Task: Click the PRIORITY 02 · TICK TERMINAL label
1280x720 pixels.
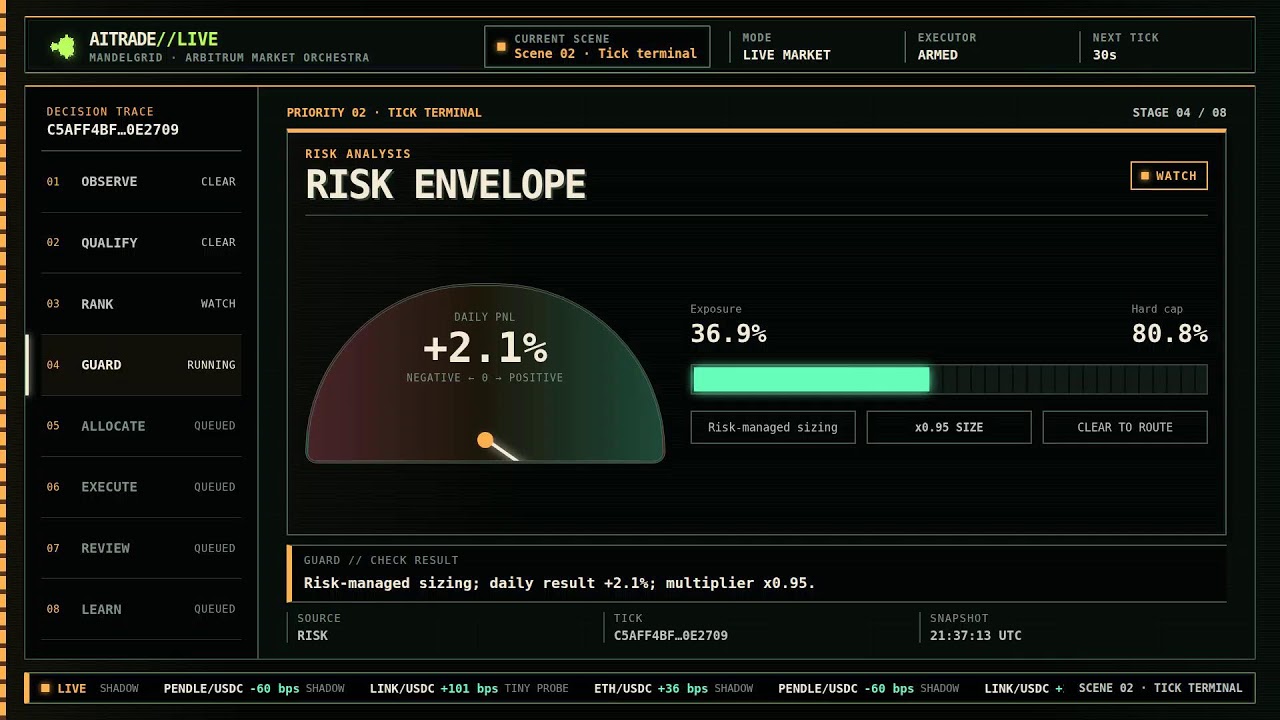Action: click(384, 113)
